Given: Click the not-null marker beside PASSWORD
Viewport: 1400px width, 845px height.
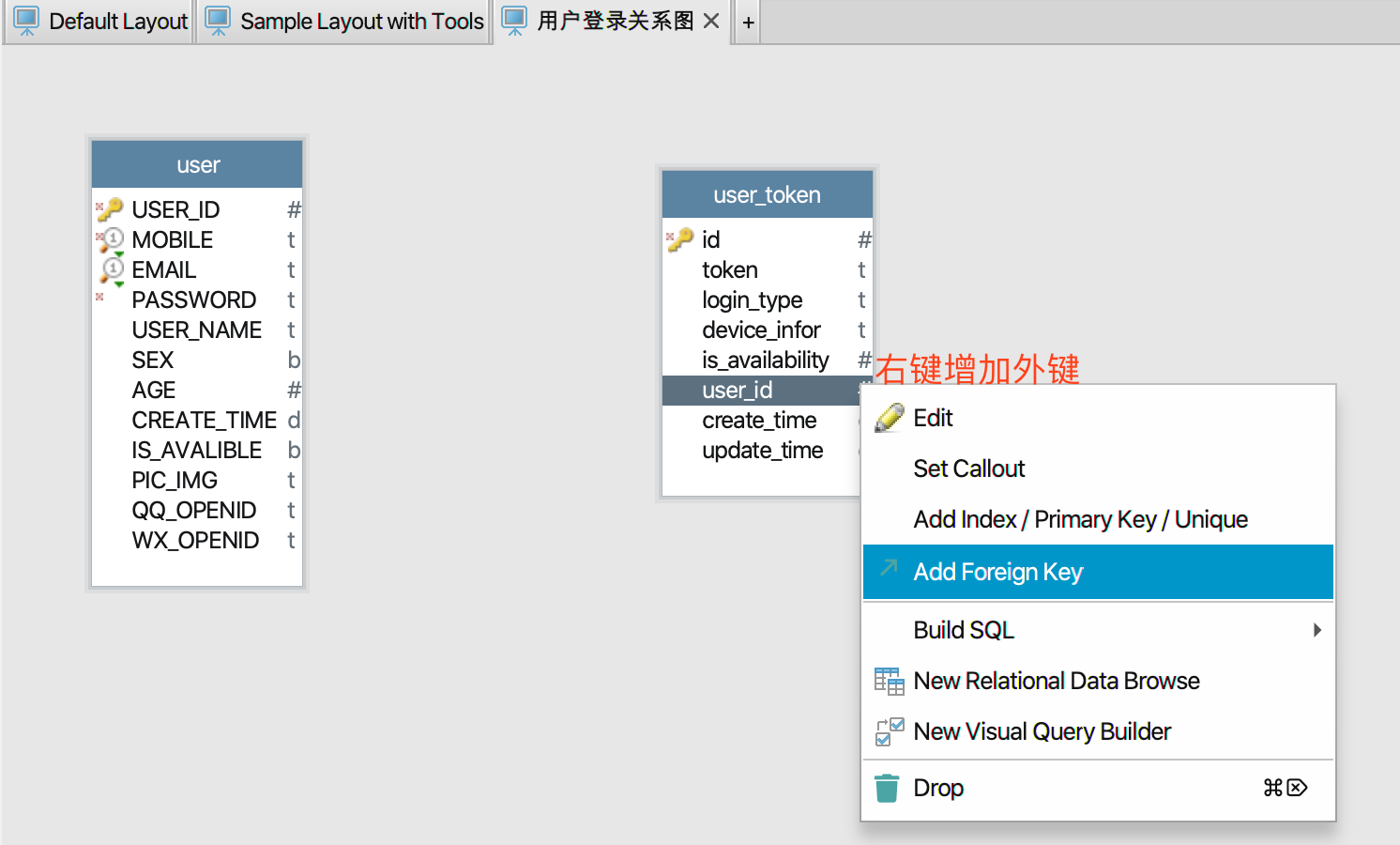Looking at the screenshot, I should tap(99, 297).
